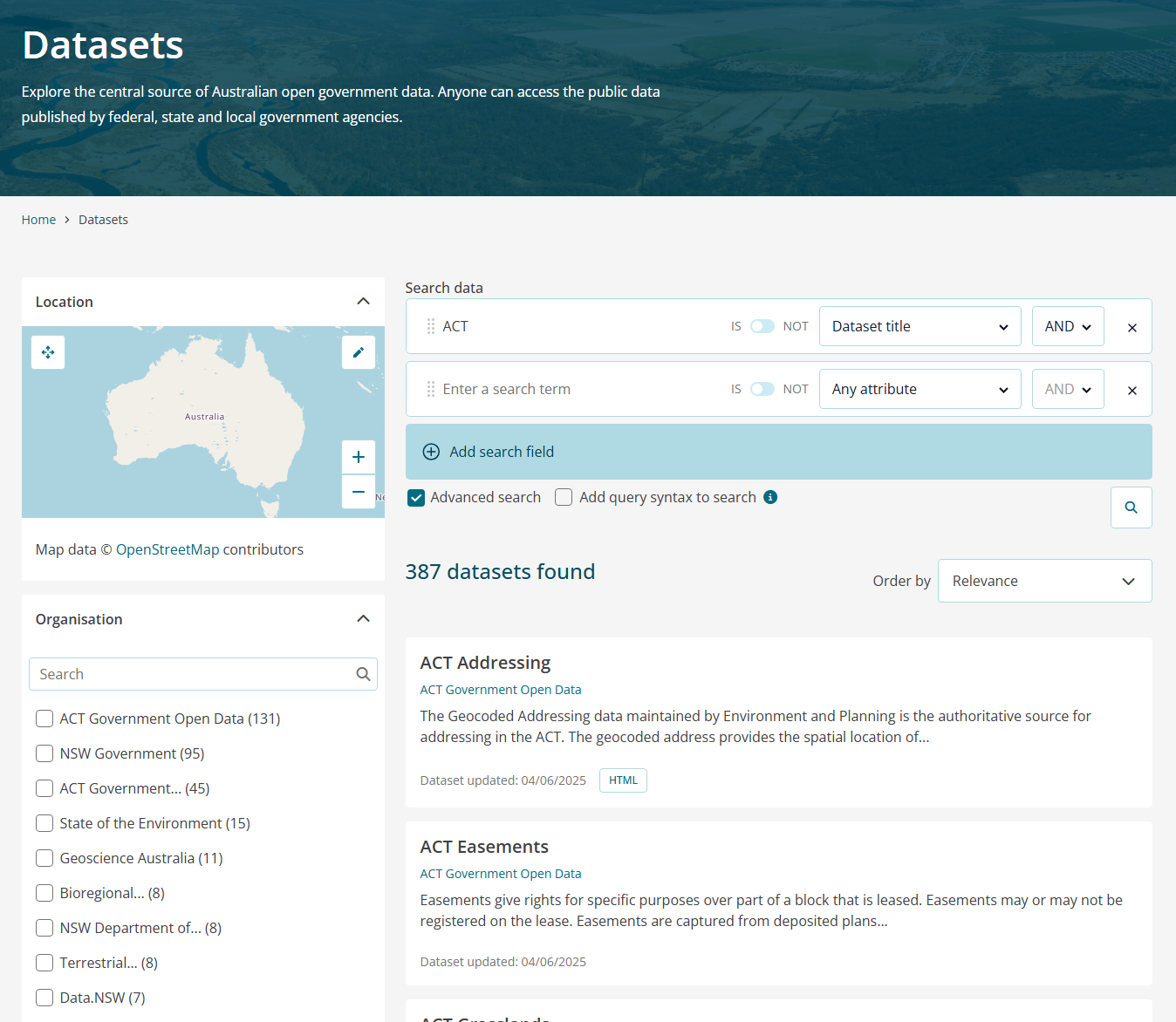Click the pencil draw icon on map

click(x=358, y=352)
